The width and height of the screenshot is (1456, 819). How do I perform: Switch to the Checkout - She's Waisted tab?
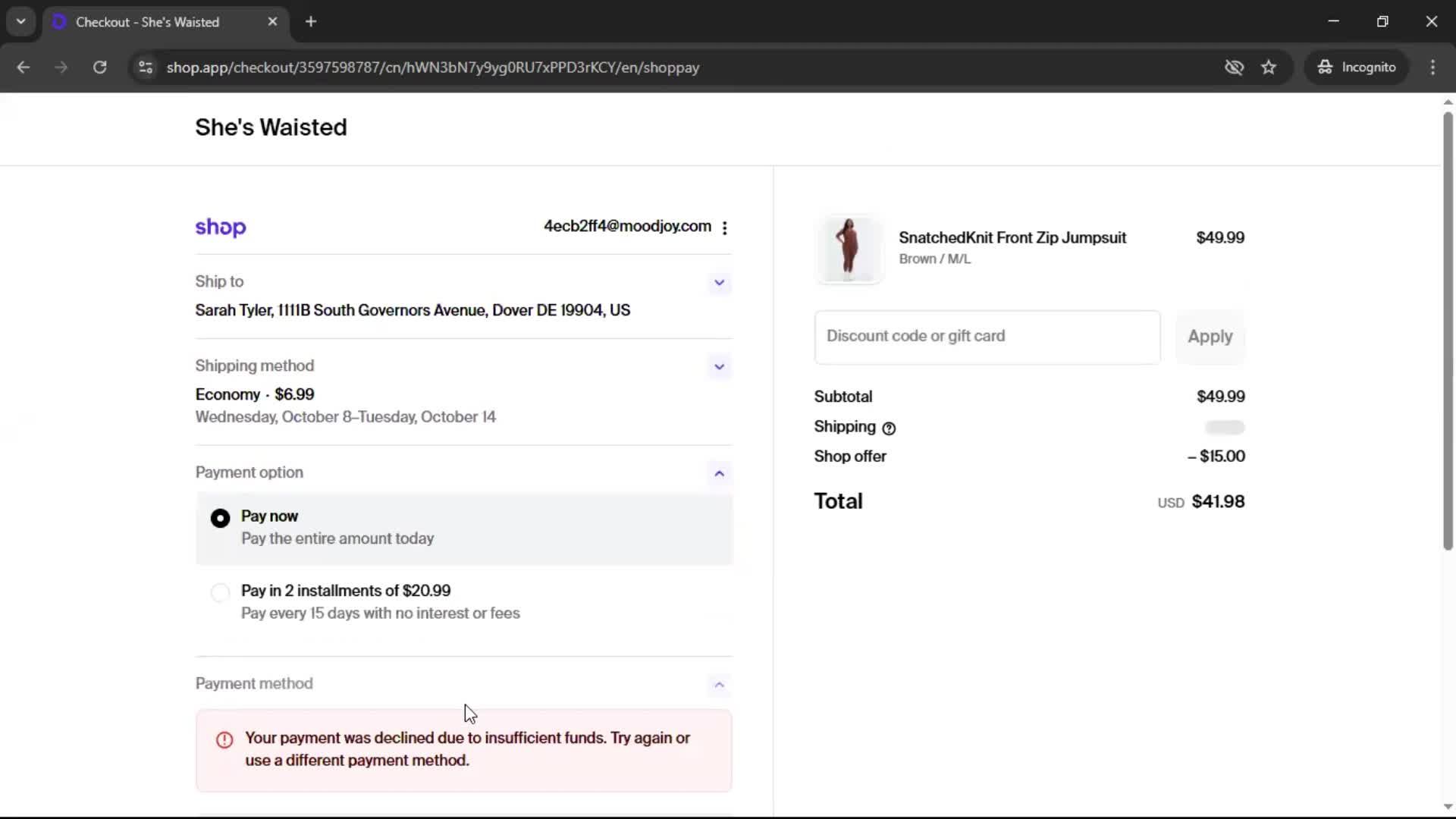(148, 22)
